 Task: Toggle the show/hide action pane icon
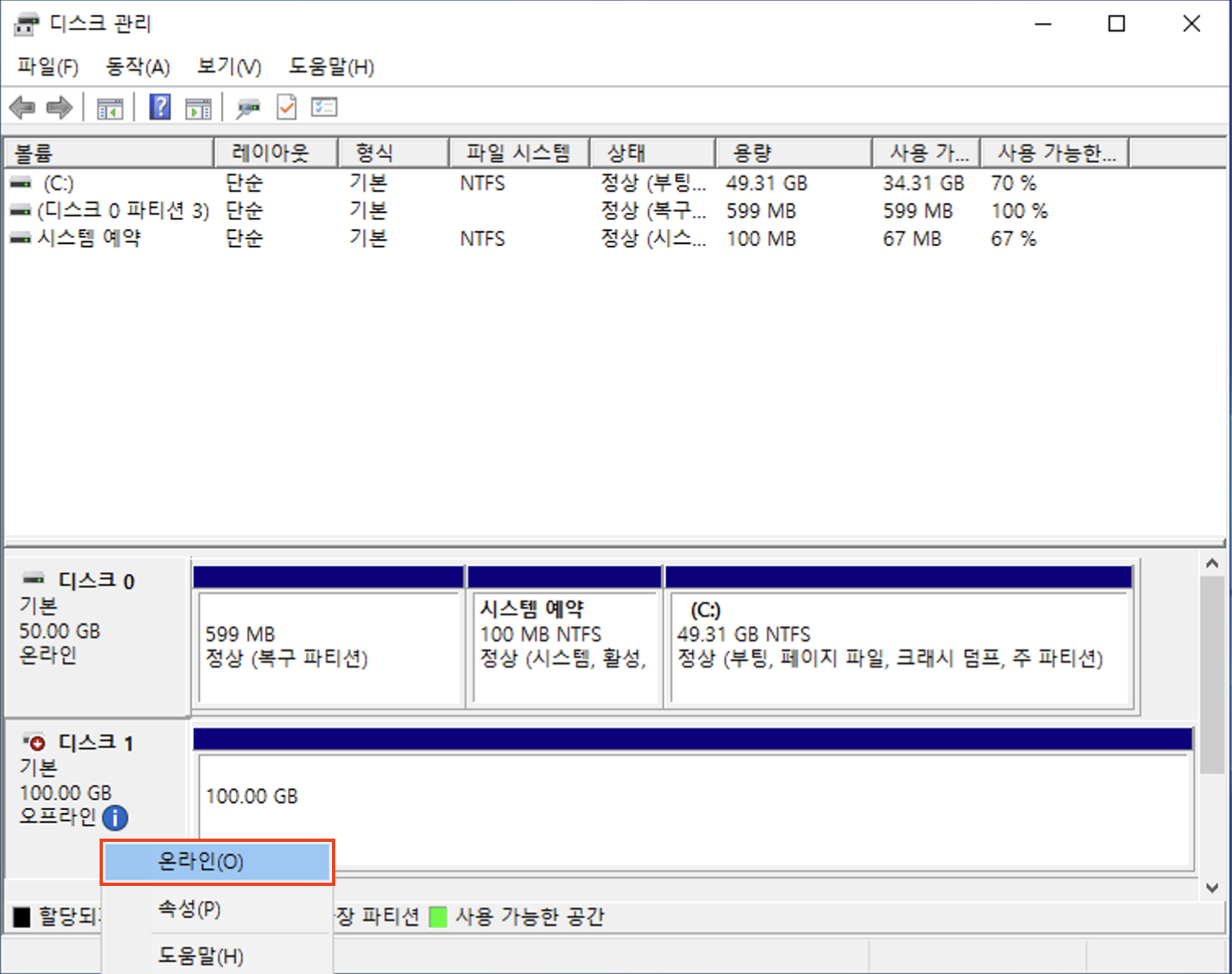pyautogui.click(x=198, y=108)
